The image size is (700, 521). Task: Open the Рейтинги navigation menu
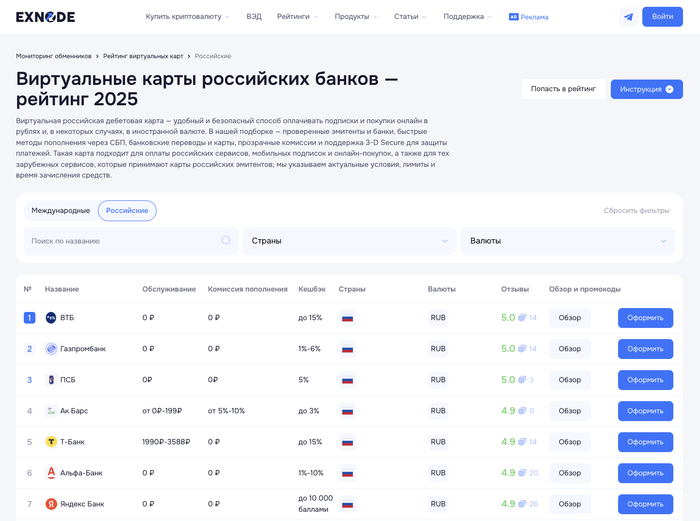(297, 17)
